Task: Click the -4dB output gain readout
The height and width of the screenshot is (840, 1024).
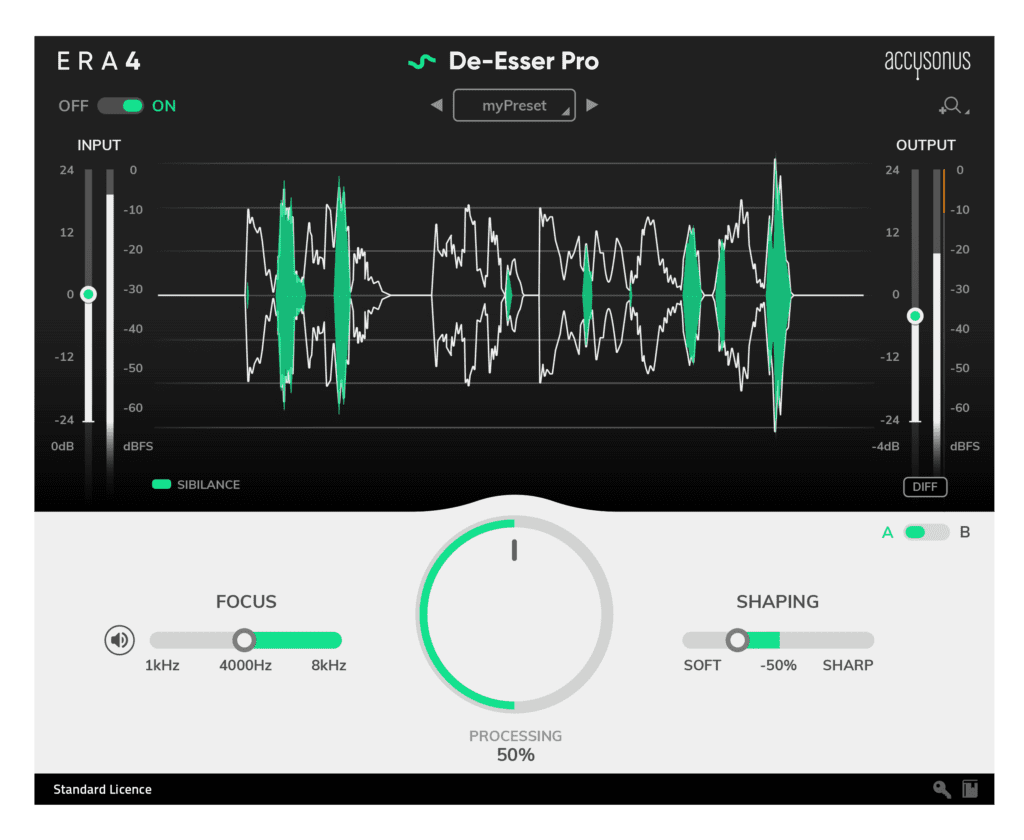Action: pos(886,446)
